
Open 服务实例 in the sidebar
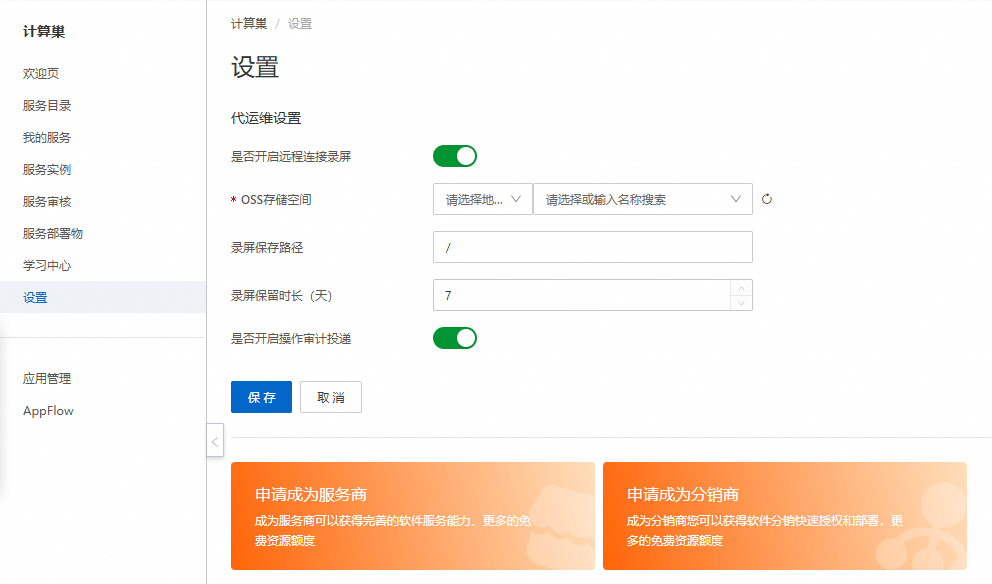click(x=47, y=170)
